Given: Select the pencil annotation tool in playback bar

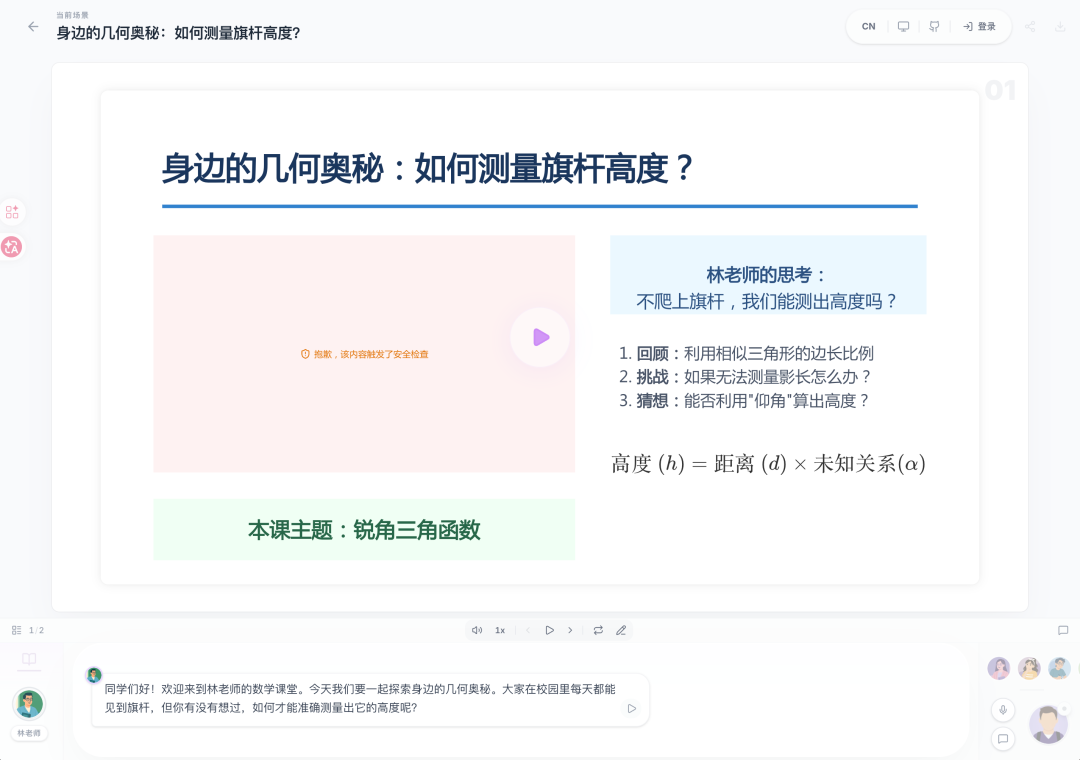Looking at the screenshot, I should [x=621, y=630].
